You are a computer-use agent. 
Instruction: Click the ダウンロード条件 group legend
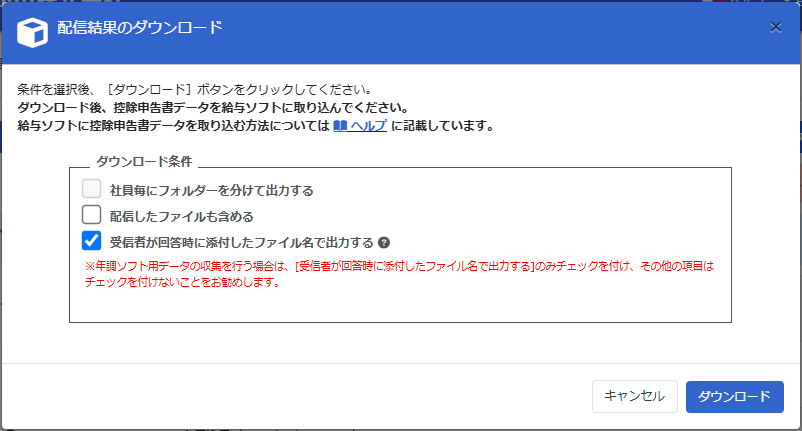pyautogui.click(x=144, y=160)
